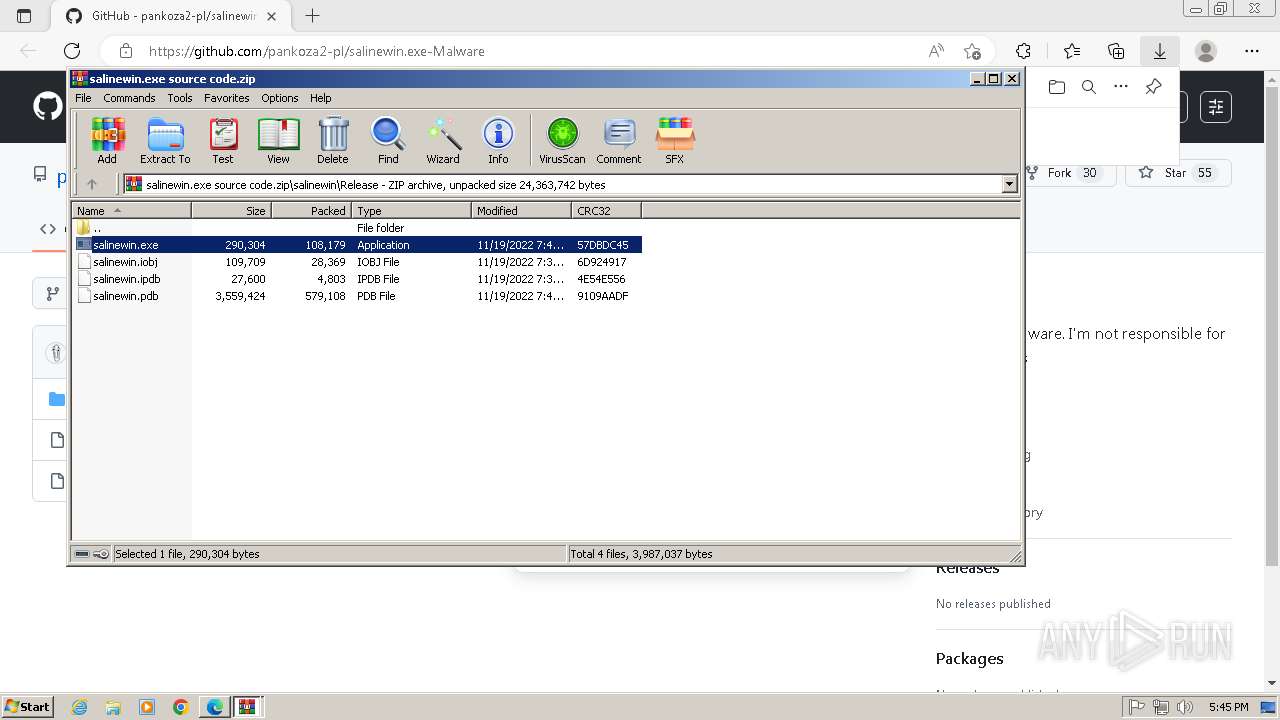
Task: Open Edge settings and more menu
Action: tap(1252, 51)
